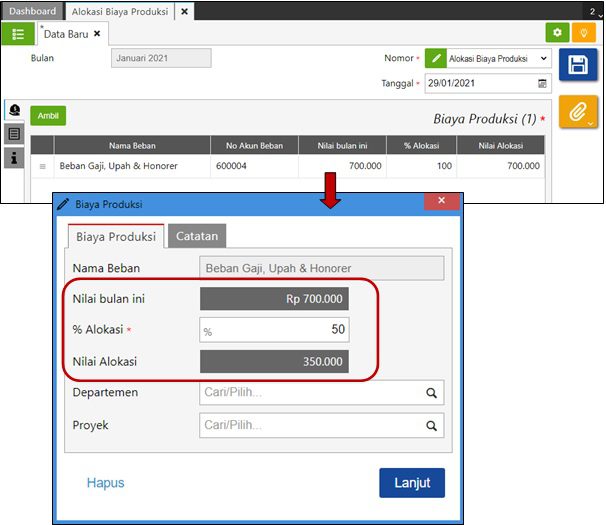Viewport: 606px width, 525px height.
Task: Switch to the Dashboard tab
Action: click(x=33, y=11)
